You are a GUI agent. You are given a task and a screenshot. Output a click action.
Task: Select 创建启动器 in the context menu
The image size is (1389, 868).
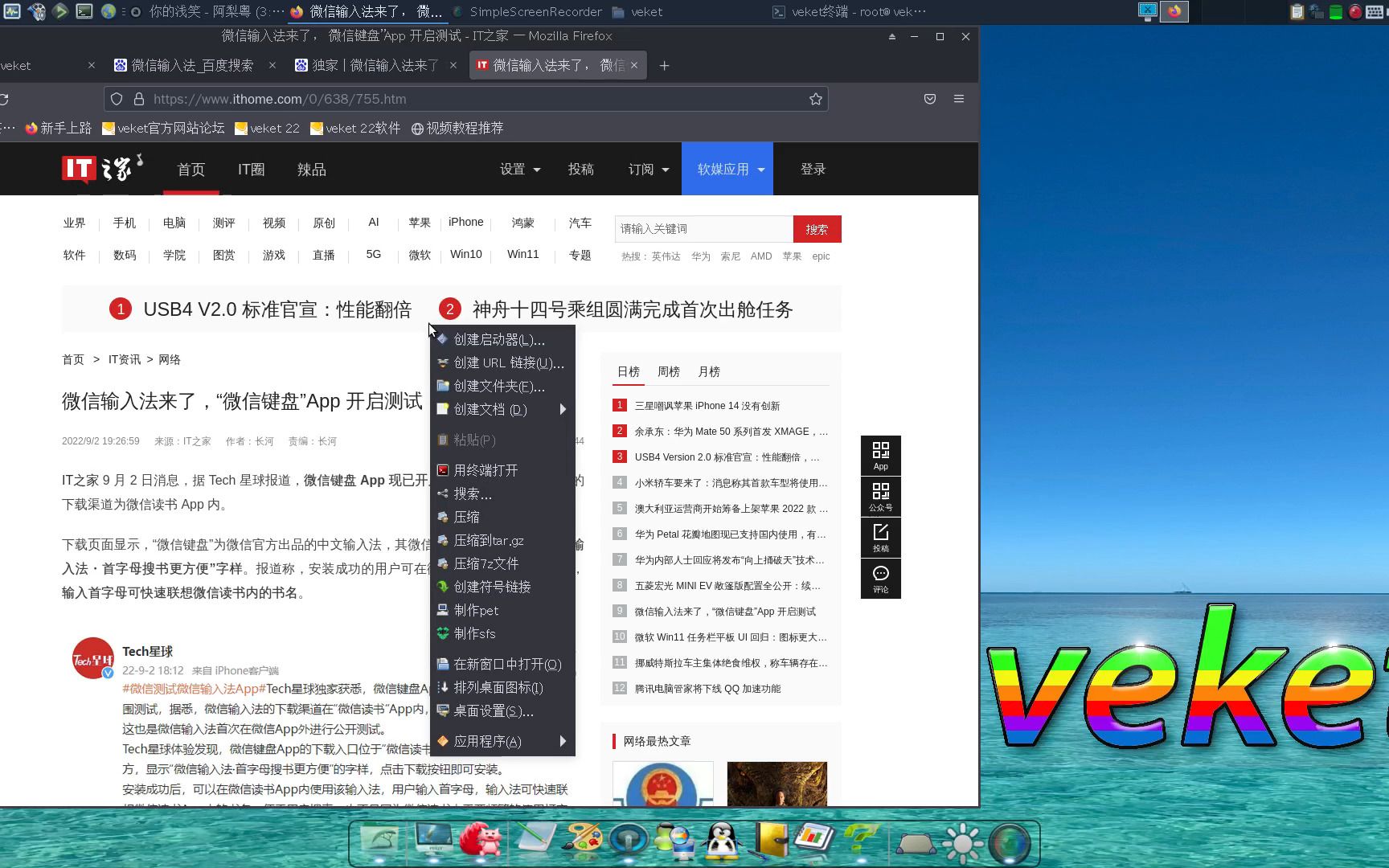click(502, 339)
